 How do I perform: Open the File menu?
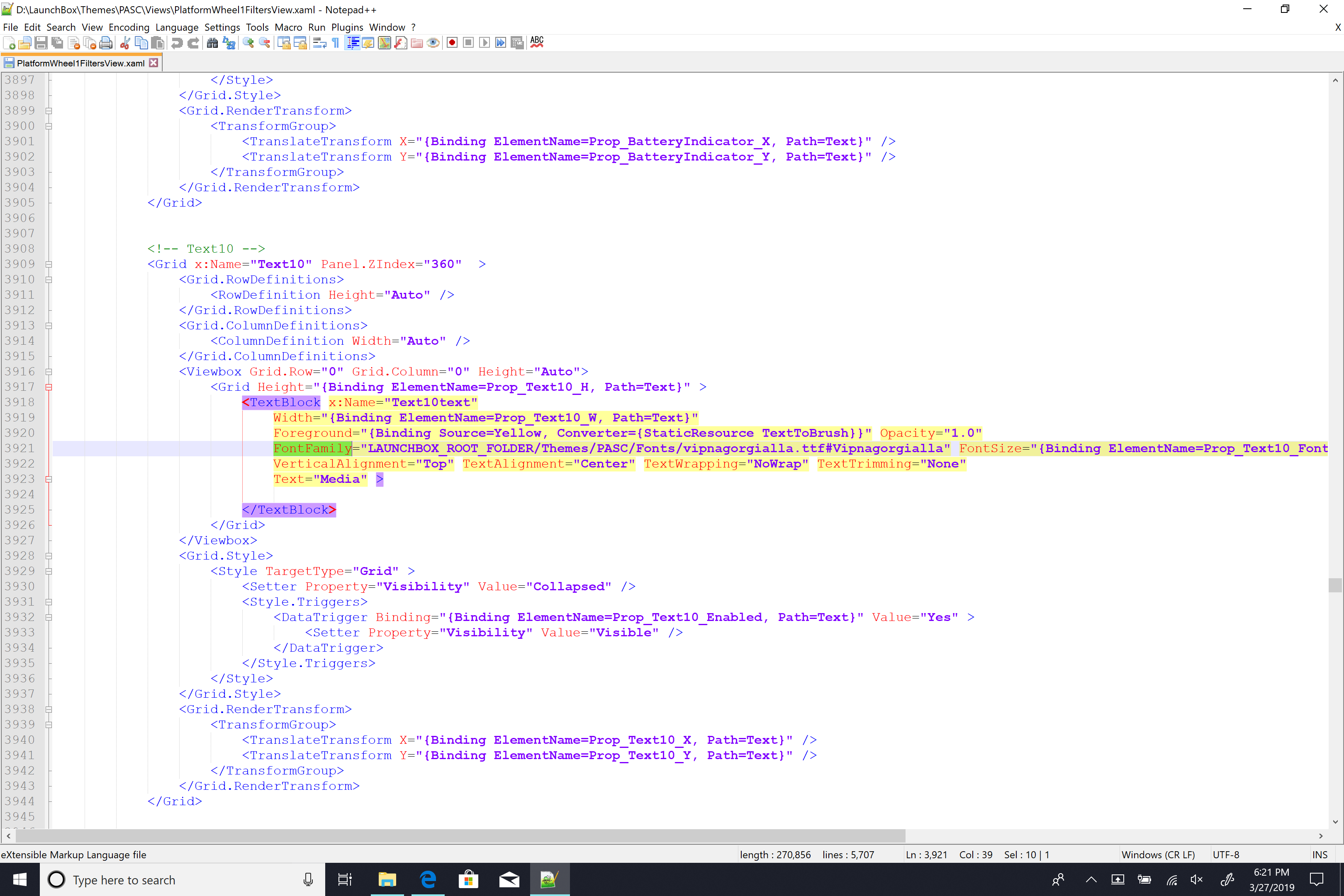pyautogui.click(x=10, y=27)
